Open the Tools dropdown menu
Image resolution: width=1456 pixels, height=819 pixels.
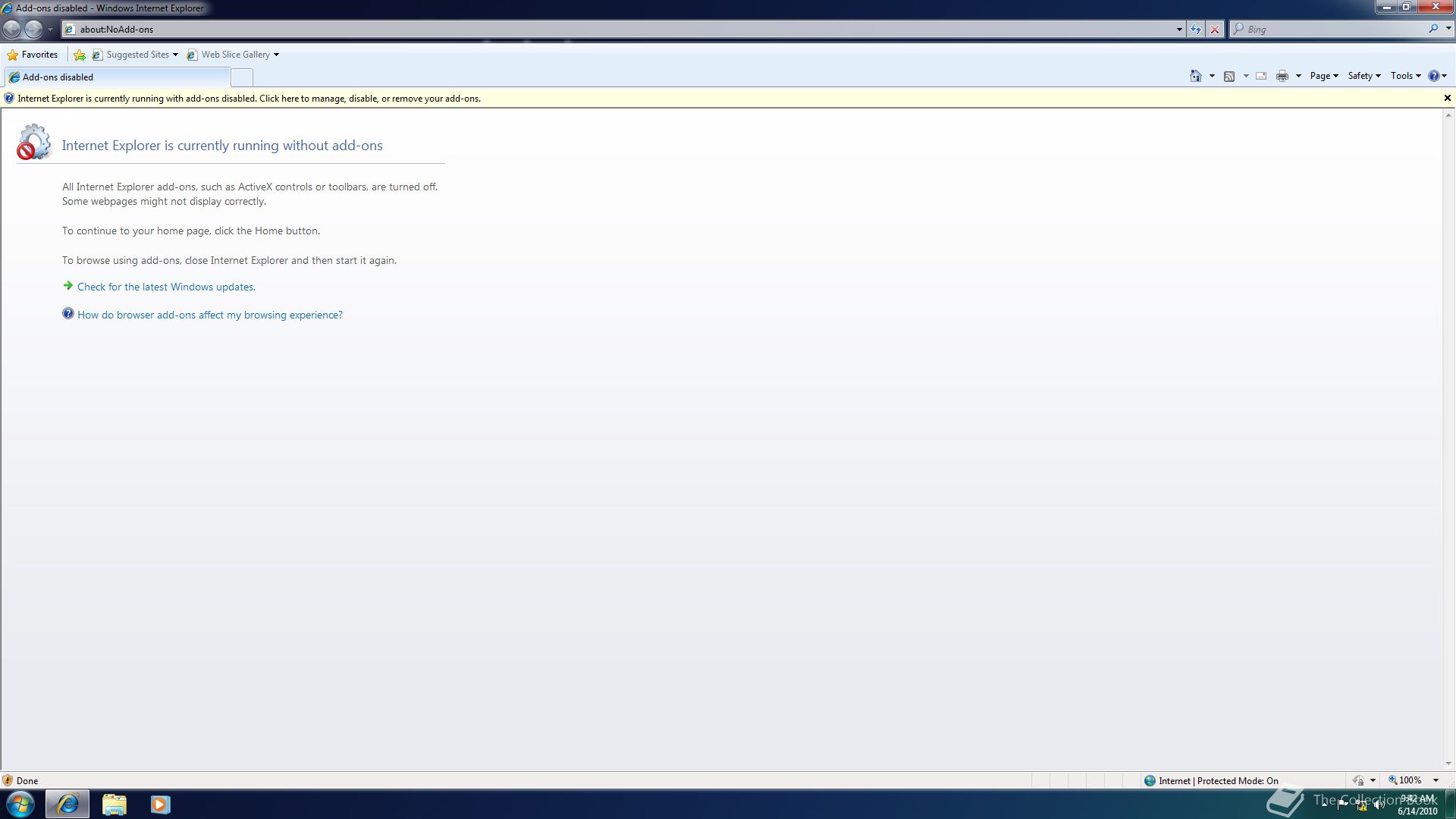pos(1405,76)
